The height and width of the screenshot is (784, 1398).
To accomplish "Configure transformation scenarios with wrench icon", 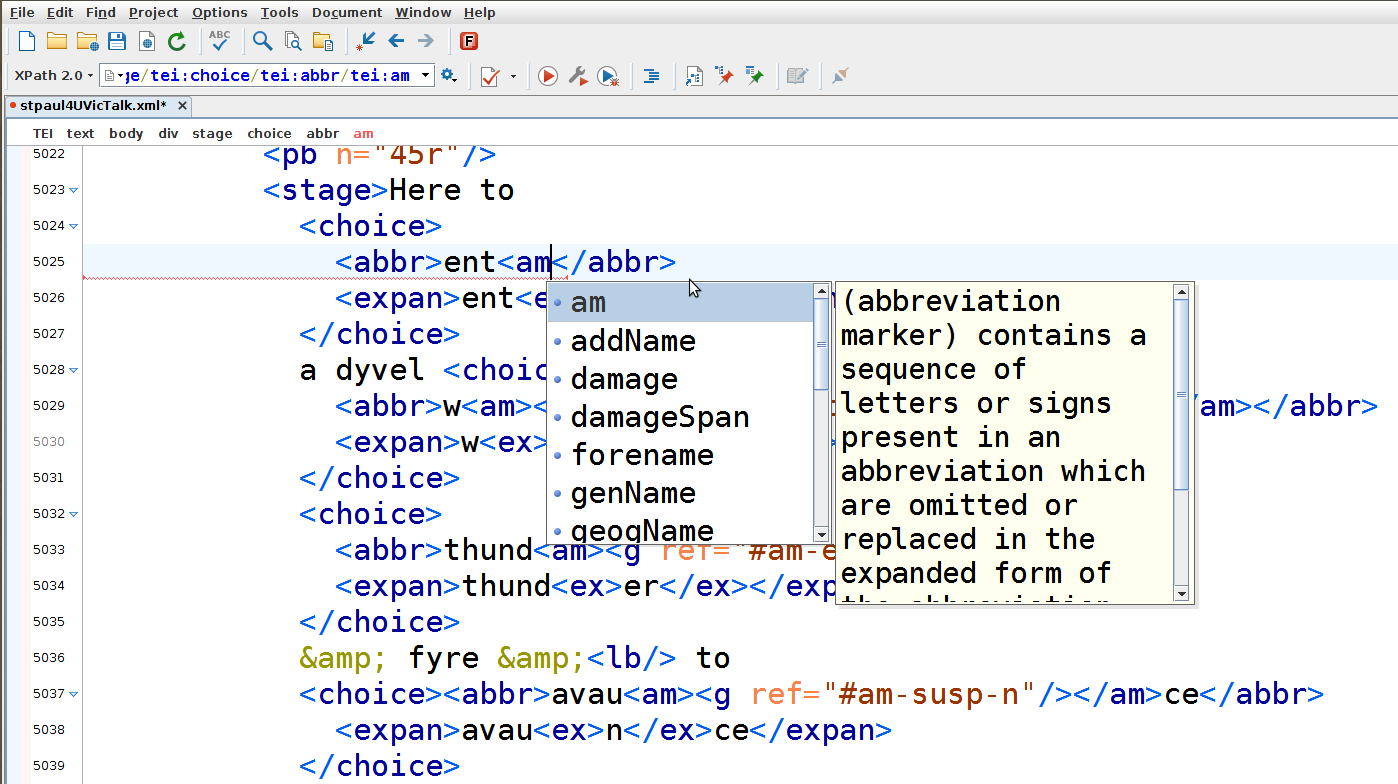I will 577,76.
